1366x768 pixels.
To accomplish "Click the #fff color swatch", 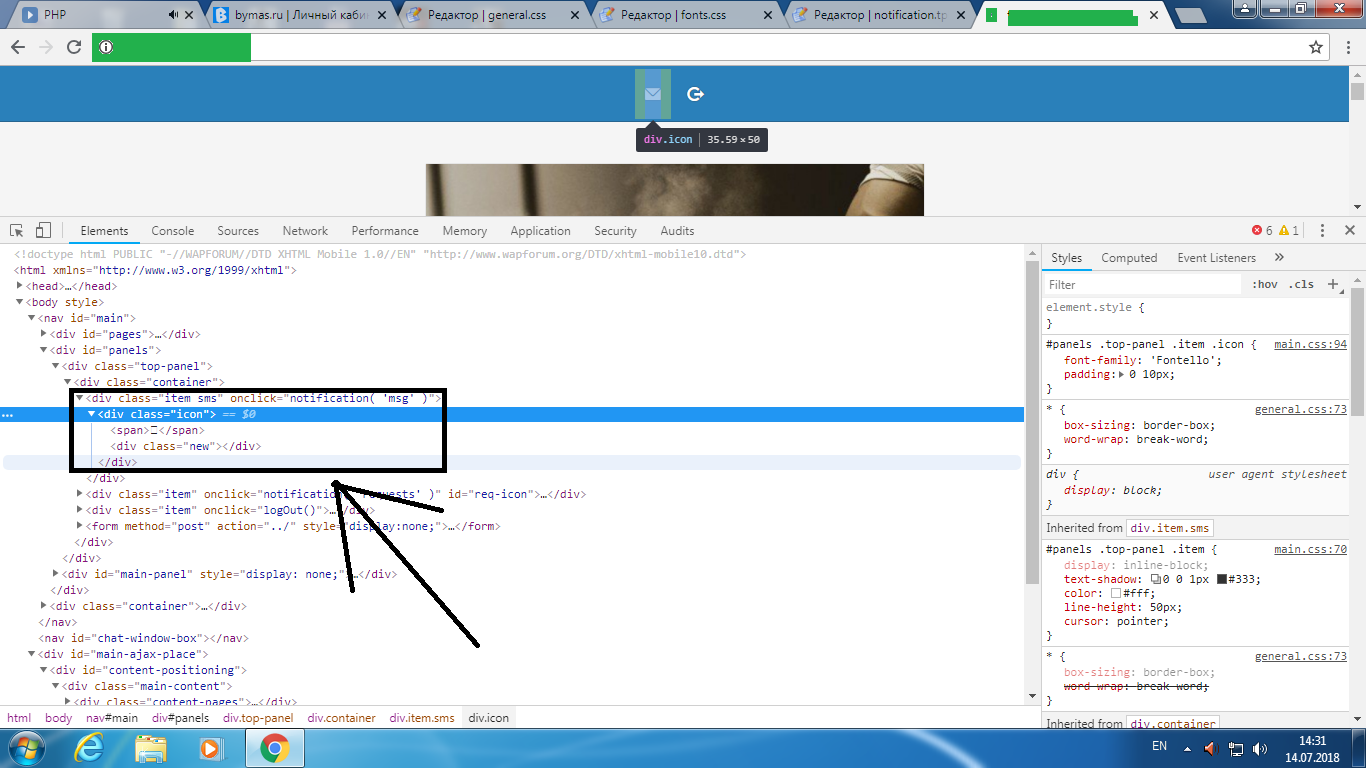I will click(1116, 594).
